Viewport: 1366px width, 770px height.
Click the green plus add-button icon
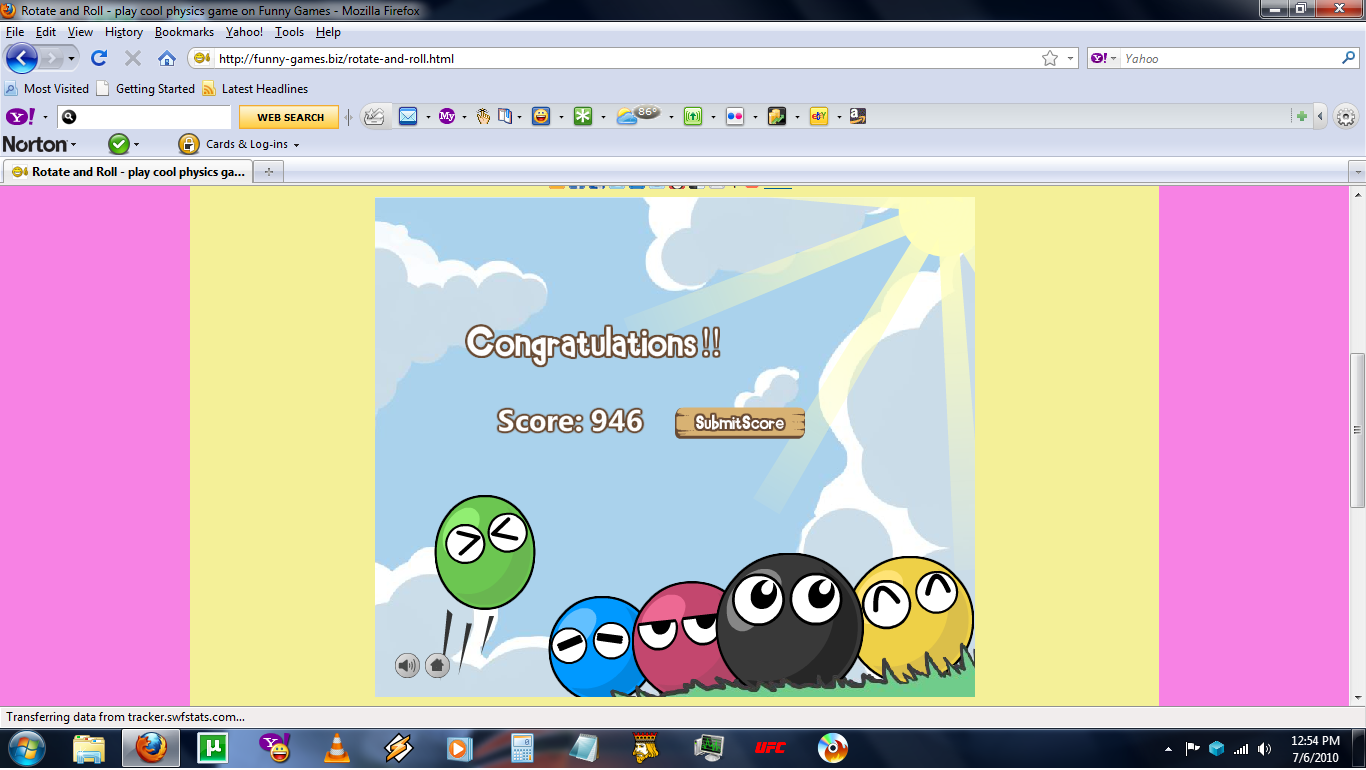point(1302,117)
